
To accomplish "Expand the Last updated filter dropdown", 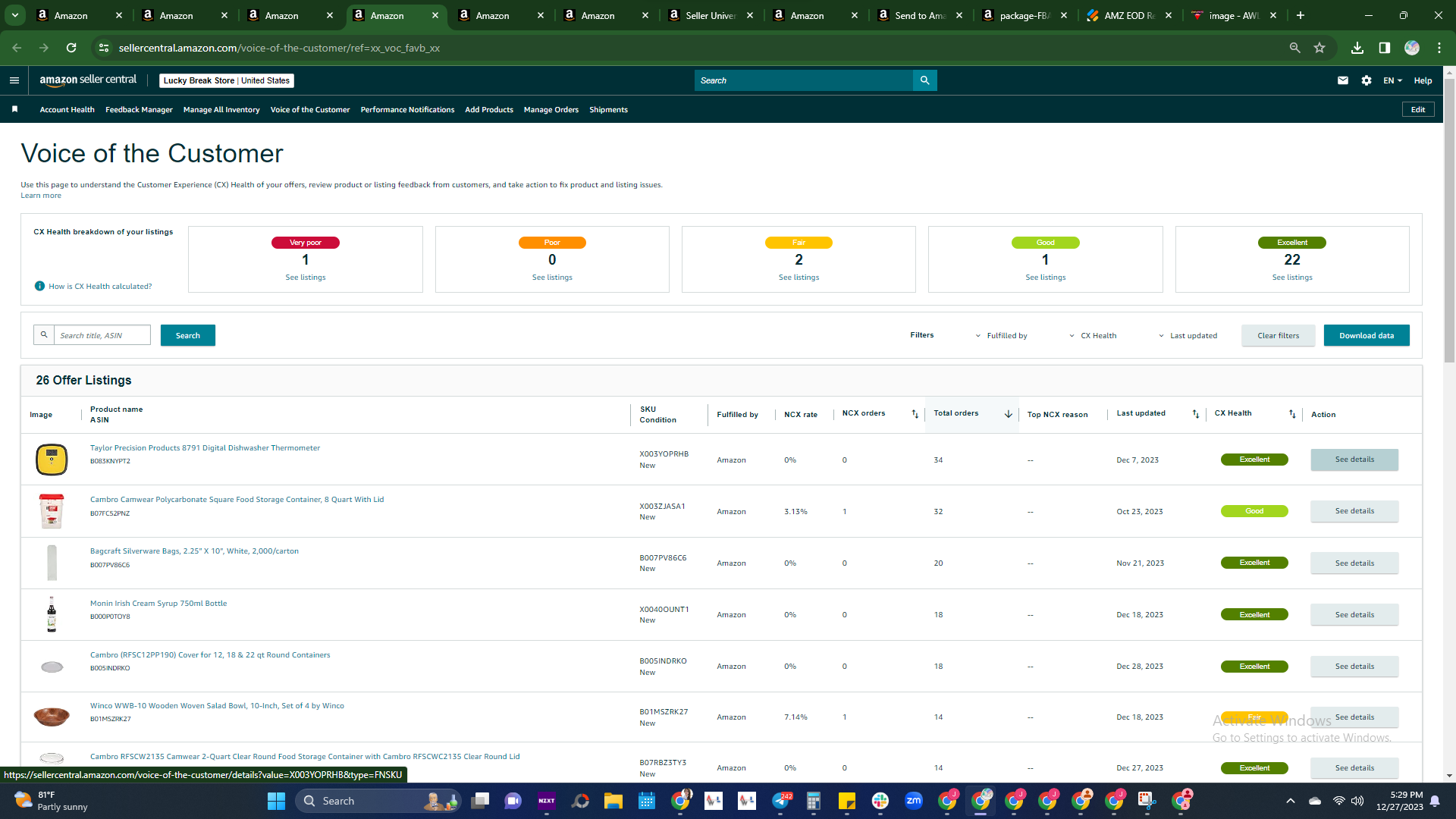I will click(1188, 336).
